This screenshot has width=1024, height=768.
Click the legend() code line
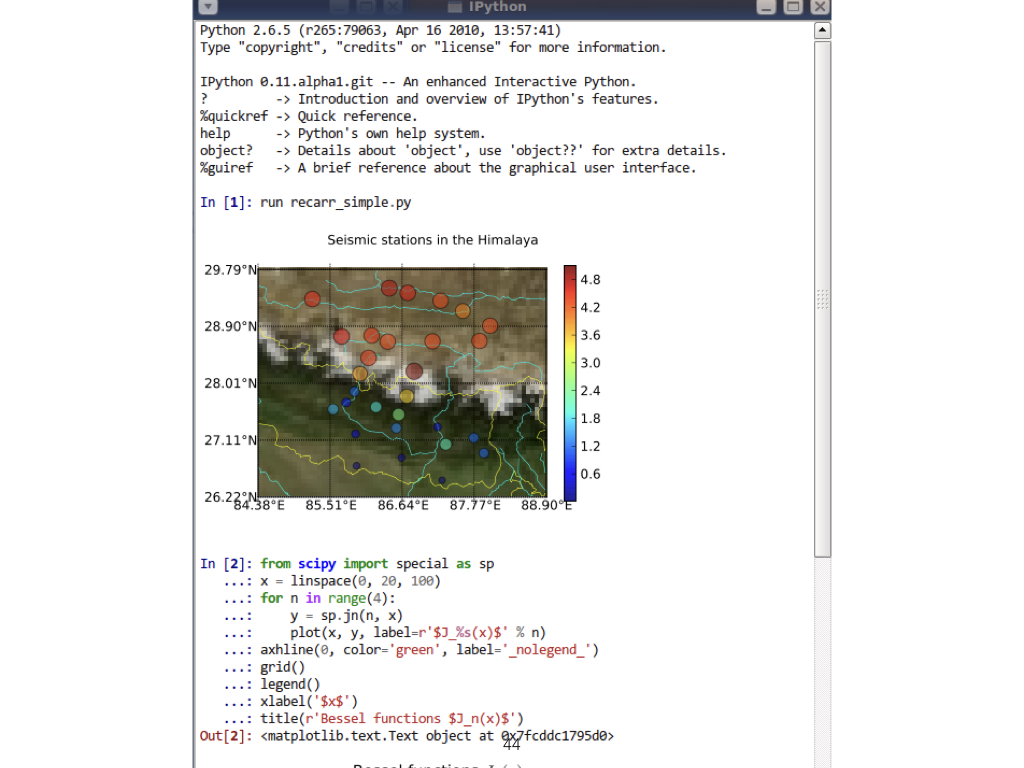[x=282, y=684]
